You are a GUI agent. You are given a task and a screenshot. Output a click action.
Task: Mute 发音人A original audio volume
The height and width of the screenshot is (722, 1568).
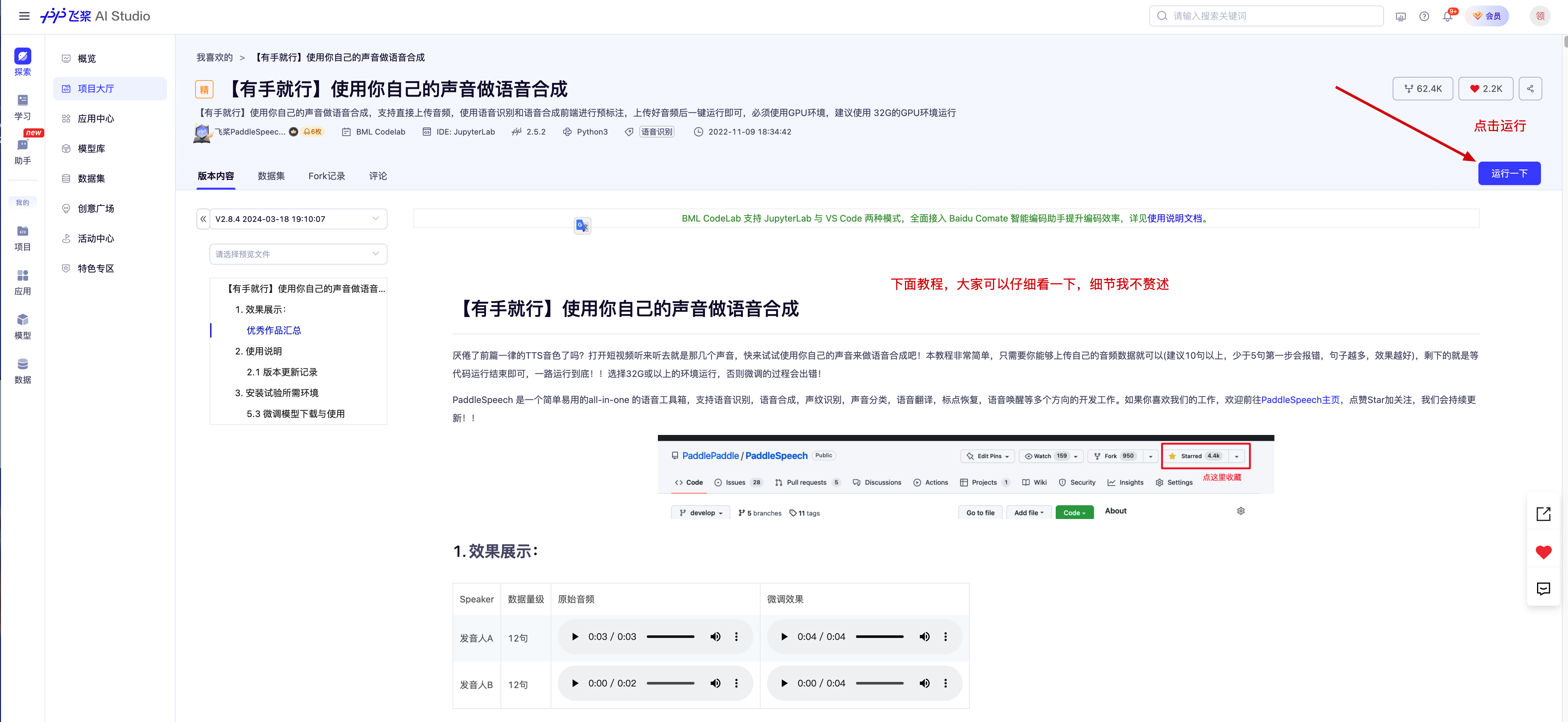pyautogui.click(x=715, y=637)
